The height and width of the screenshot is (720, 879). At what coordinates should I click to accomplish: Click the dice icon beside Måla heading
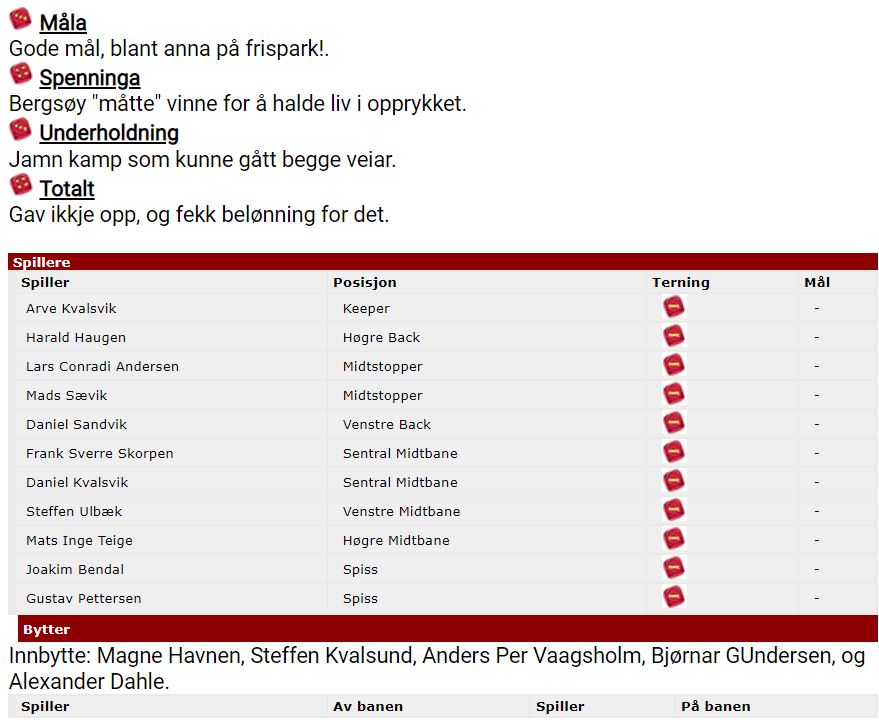21,19
